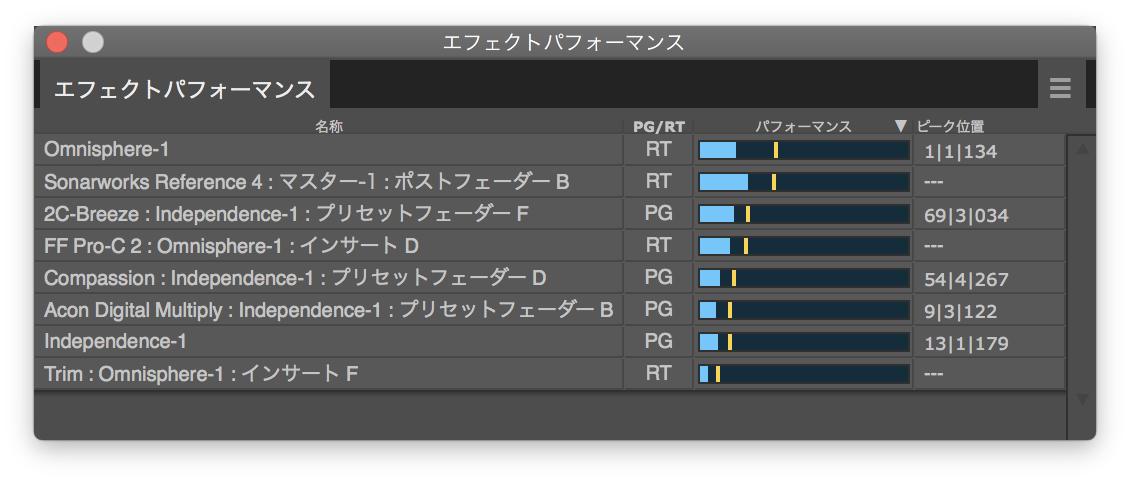
Task: Click the performance meter of Acon Digital Multiply
Action: [x=804, y=310]
